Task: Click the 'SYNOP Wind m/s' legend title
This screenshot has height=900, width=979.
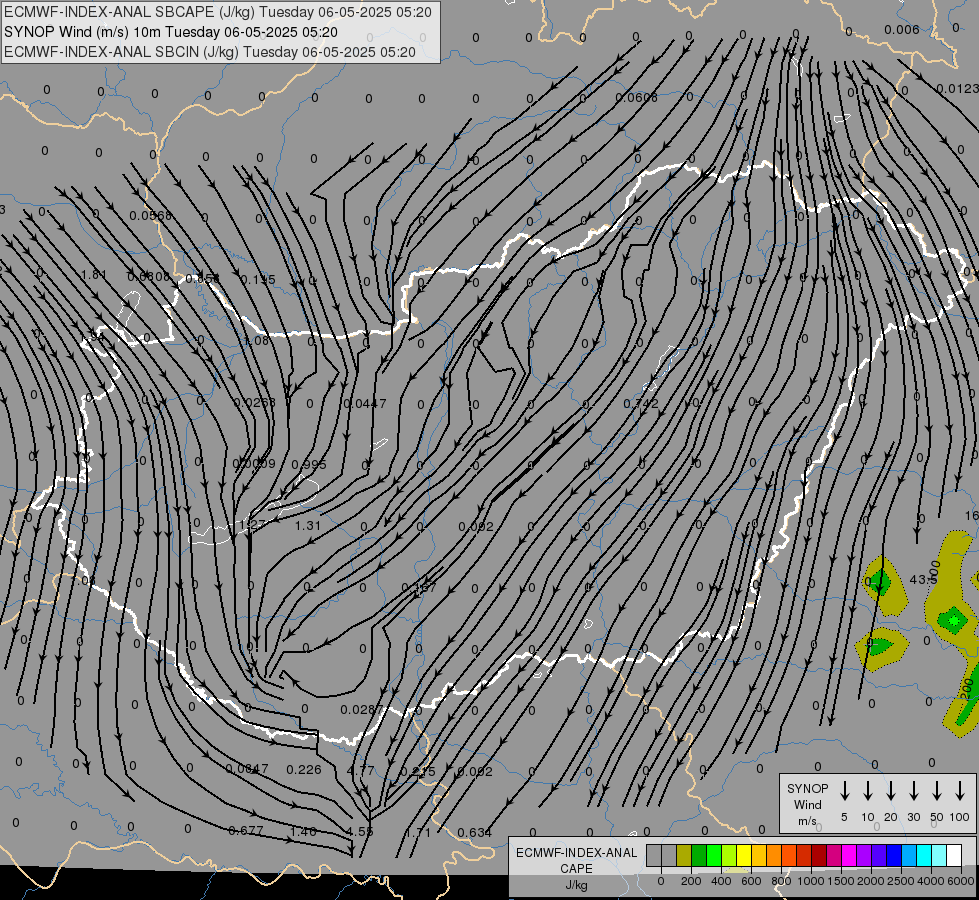Action: [x=807, y=804]
